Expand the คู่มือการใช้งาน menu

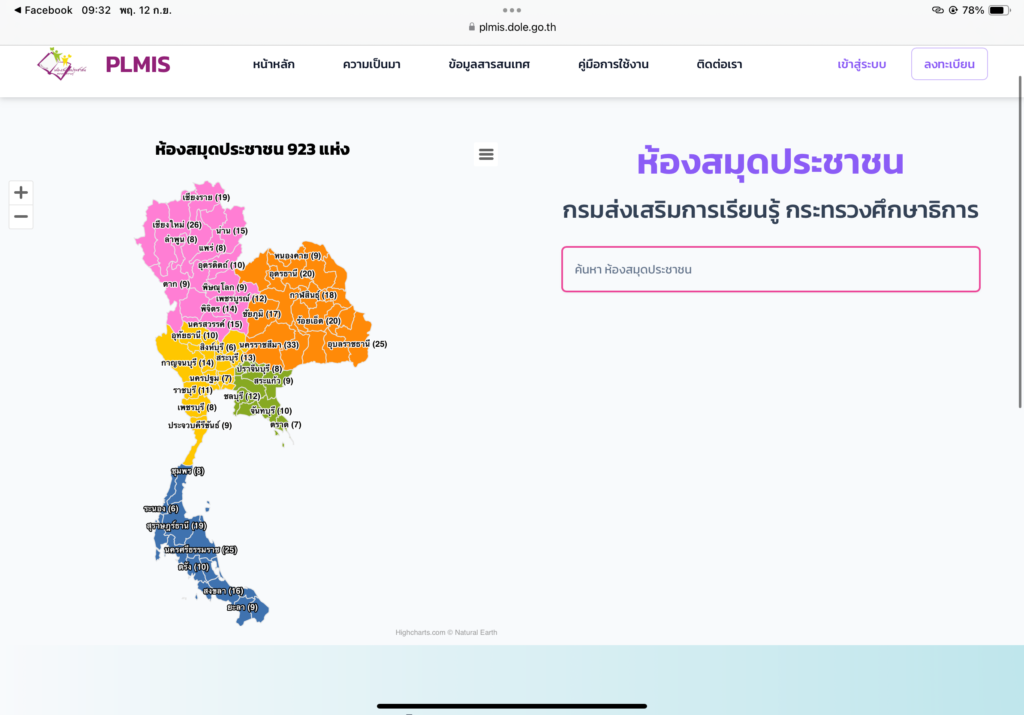pyautogui.click(x=613, y=65)
